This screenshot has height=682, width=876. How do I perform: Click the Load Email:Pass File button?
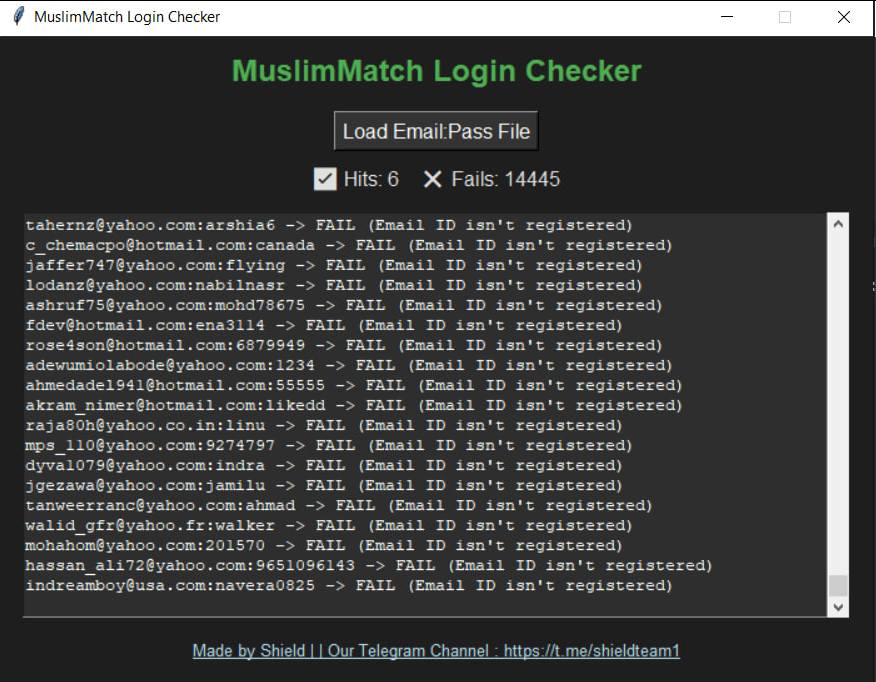pos(436,131)
